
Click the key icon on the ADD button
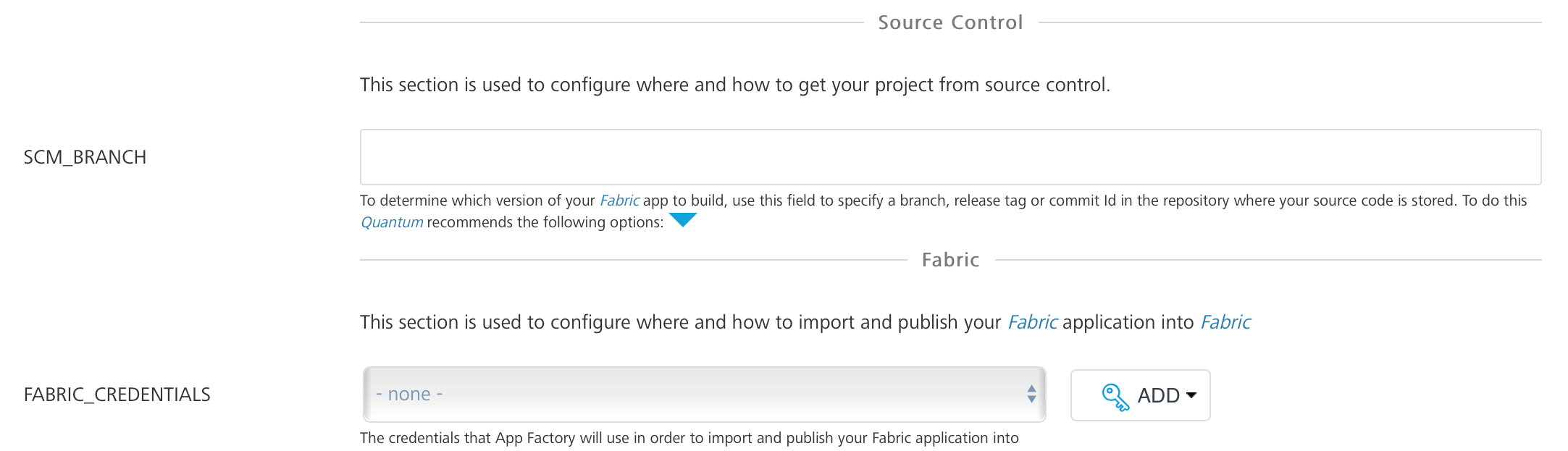tap(1115, 396)
